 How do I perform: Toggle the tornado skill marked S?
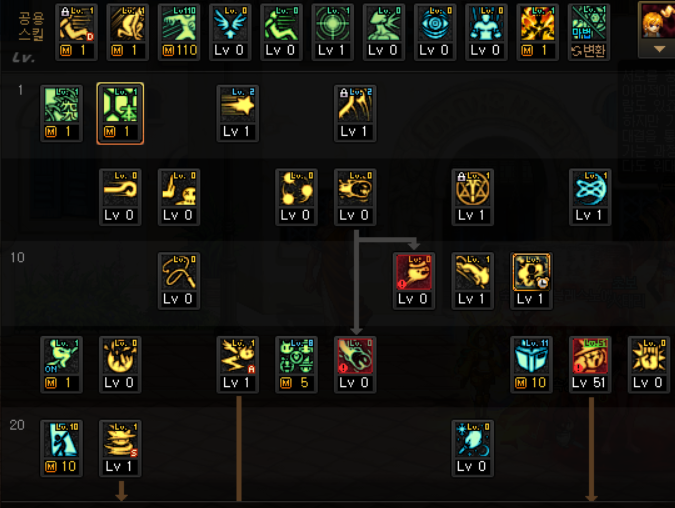click(120, 448)
